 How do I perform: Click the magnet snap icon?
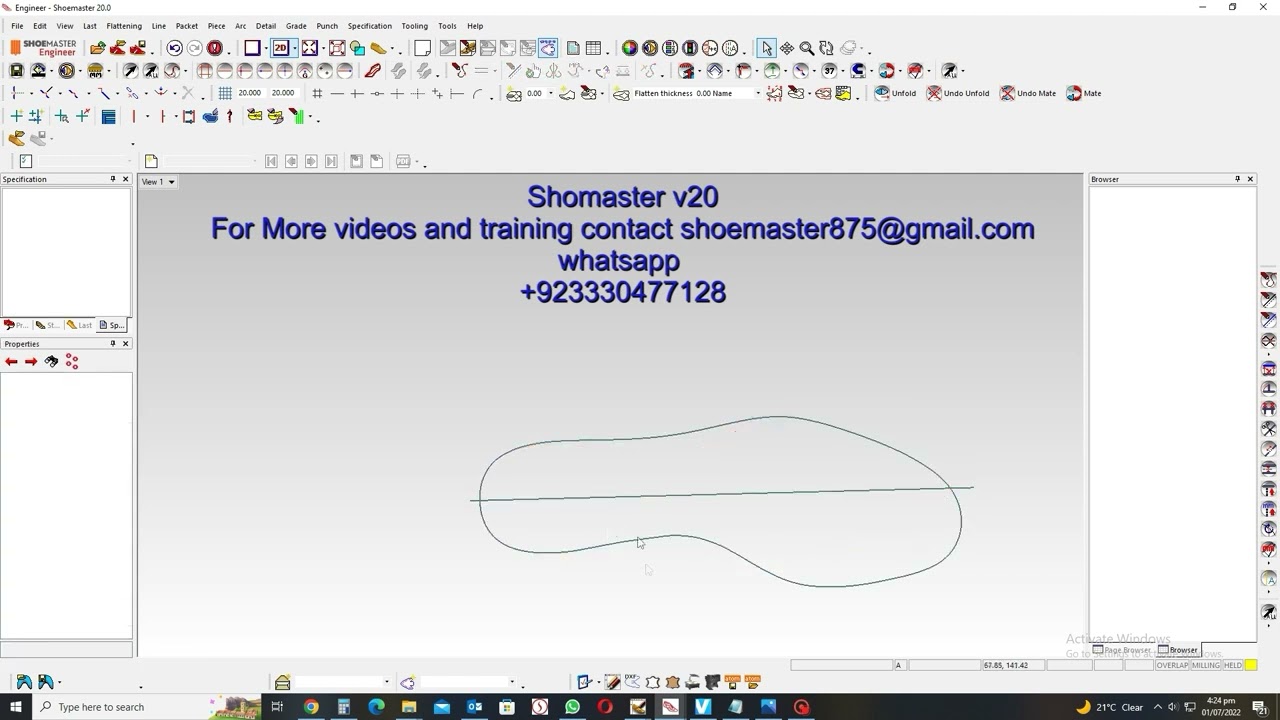click(x=857, y=71)
